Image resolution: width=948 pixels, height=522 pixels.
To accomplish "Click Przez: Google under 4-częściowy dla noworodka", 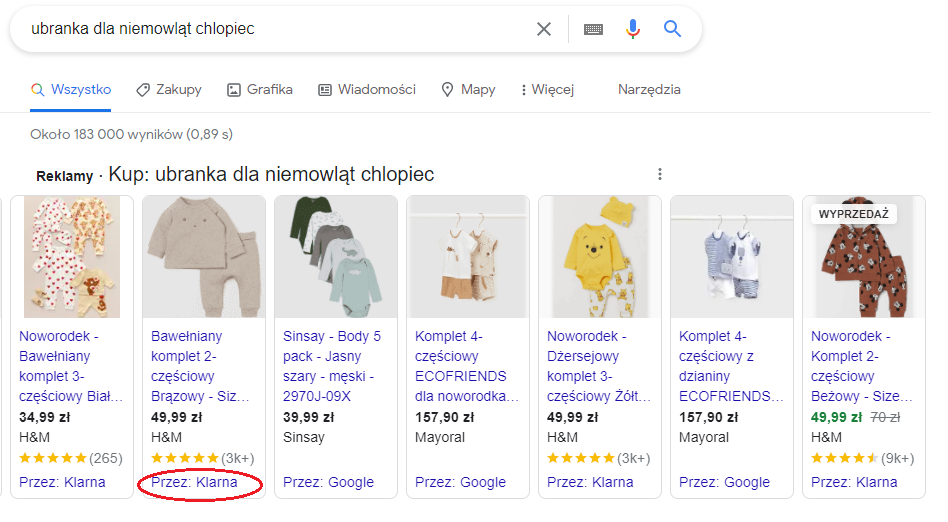I will pyautogui.click(x=460, y=482).
